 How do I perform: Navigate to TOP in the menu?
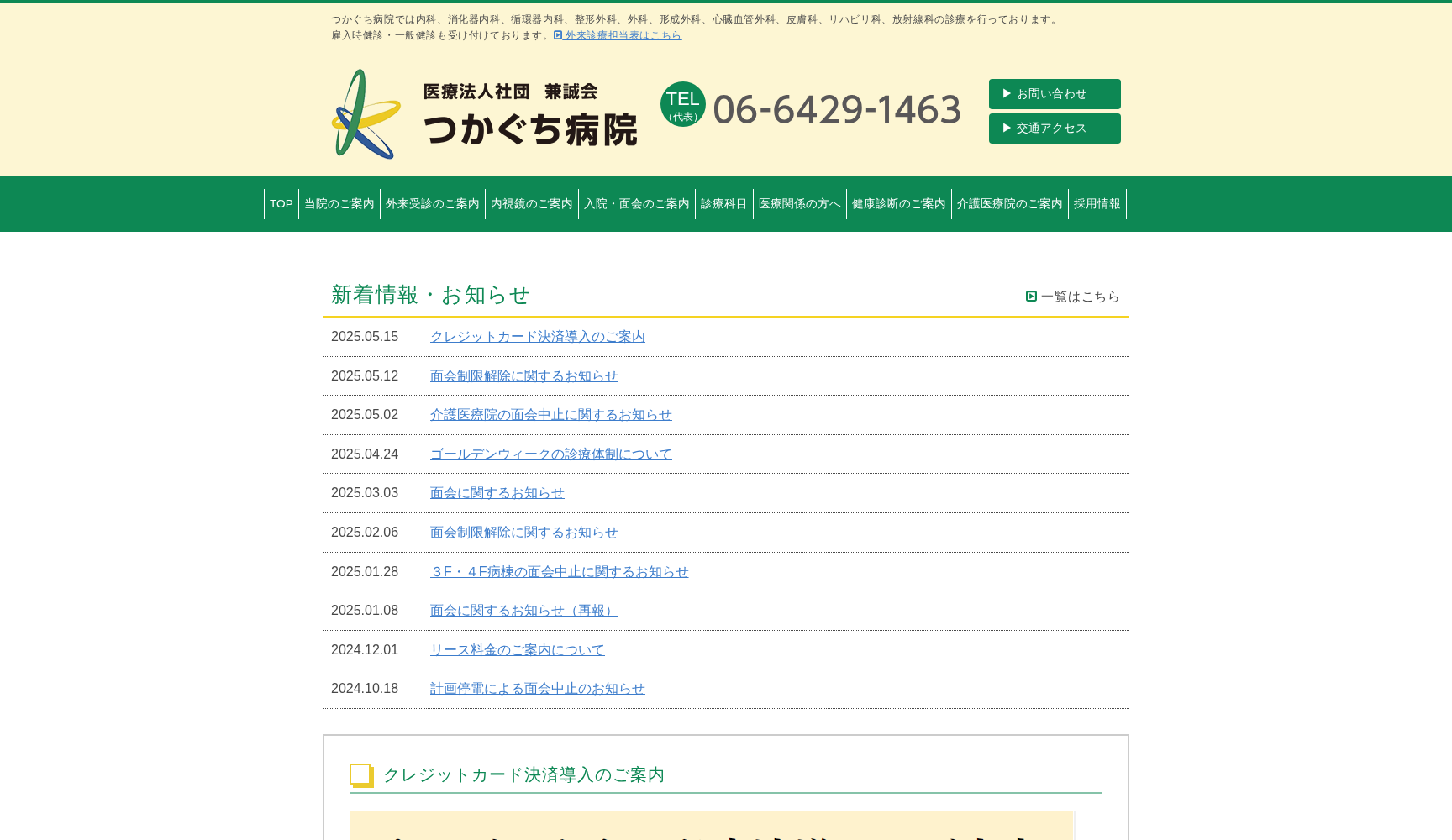pos(281,203)
